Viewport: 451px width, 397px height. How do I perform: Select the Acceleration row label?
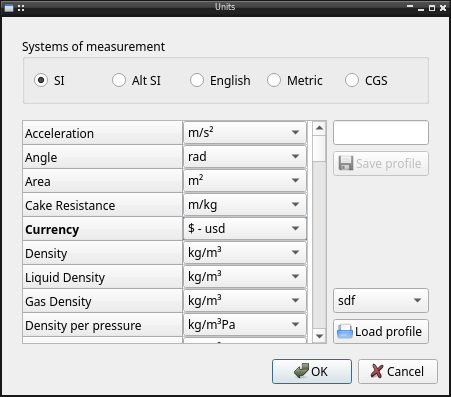[x=102, y=133]
